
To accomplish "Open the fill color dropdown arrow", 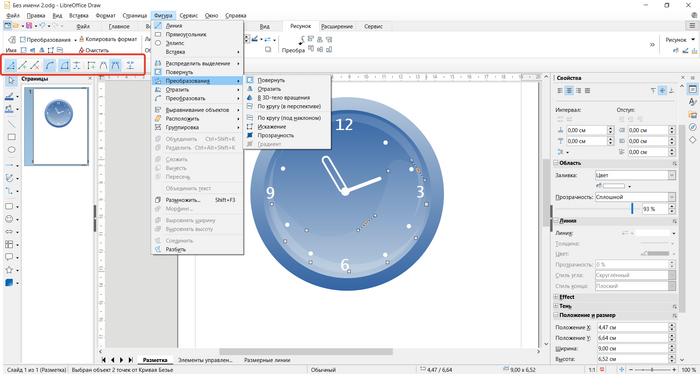I will [629, 186].
